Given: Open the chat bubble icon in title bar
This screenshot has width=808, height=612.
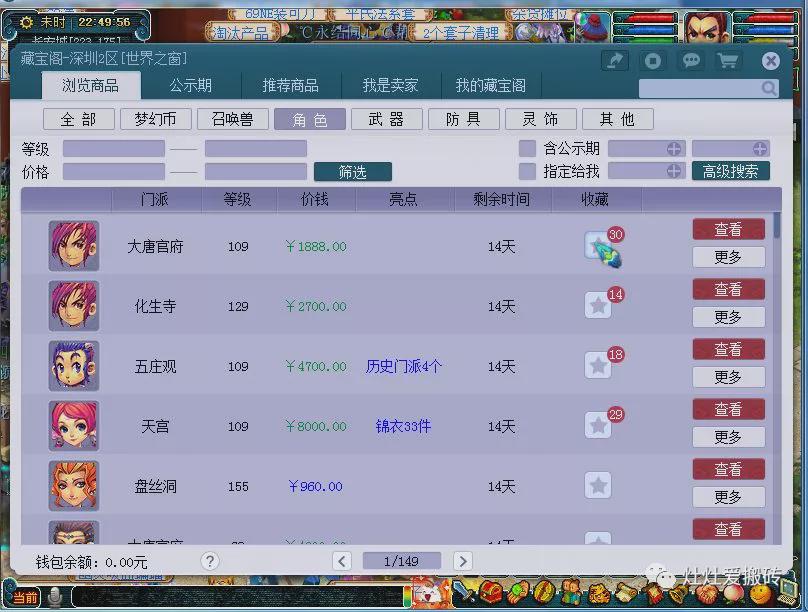Looking at the screenshot, I should (692, 61).
